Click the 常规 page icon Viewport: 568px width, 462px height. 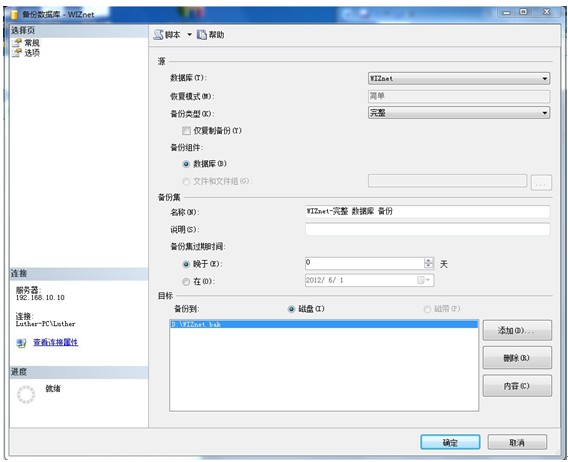pyautogui.click(x=17, y=43)
